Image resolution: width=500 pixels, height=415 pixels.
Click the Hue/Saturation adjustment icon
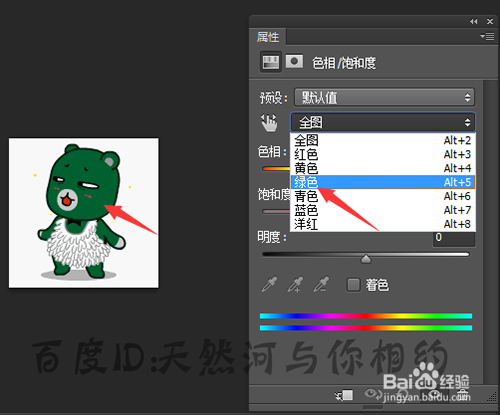click(x=271, y=62)
